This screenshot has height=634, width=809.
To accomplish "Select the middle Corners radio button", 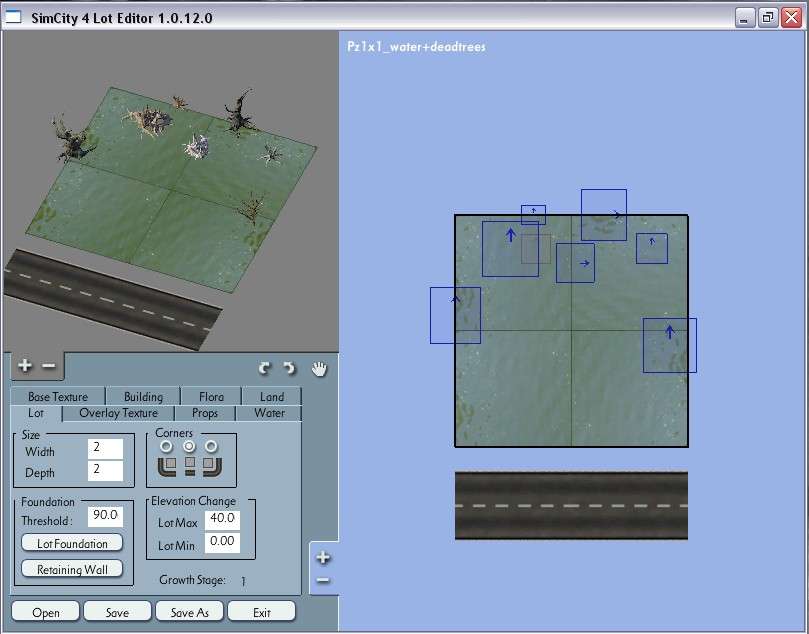I will 189,446.
